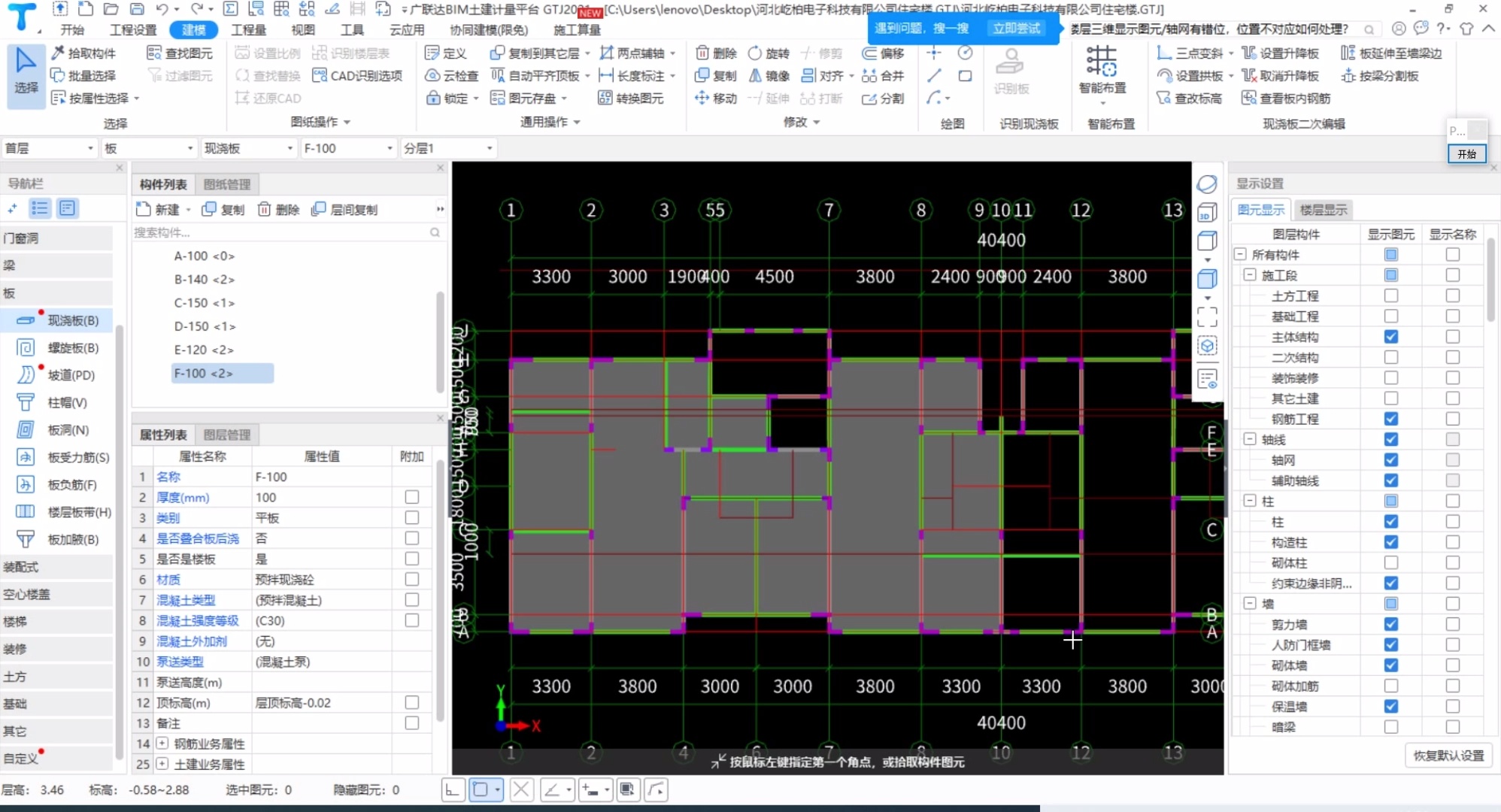Click 移动 move tool
1501x812 pixels.
[716, 98]
